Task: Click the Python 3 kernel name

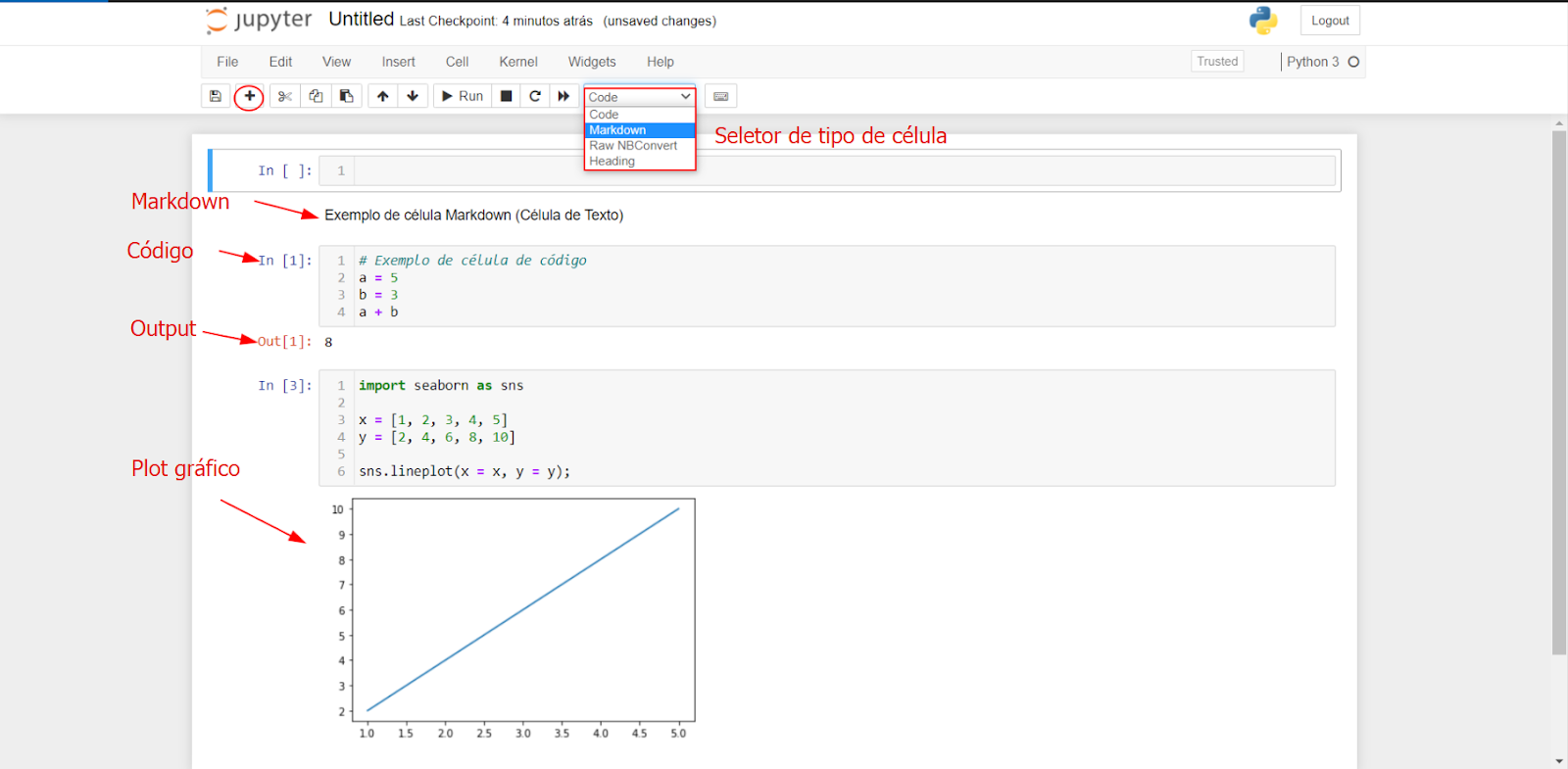Action: click(x=1312, y=62)
